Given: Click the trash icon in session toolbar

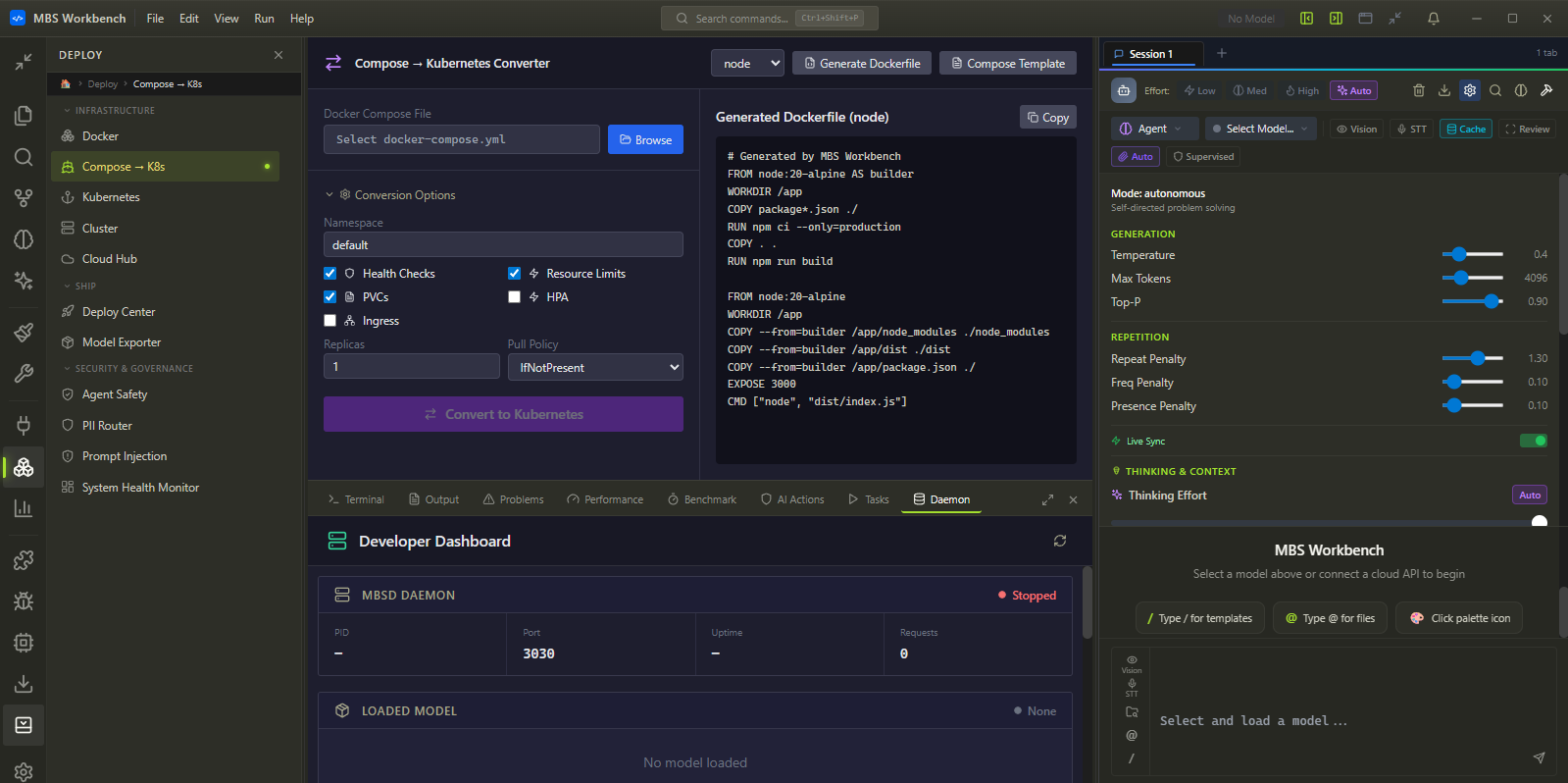Looking at the screenshot, I should tap(1418, 90).
